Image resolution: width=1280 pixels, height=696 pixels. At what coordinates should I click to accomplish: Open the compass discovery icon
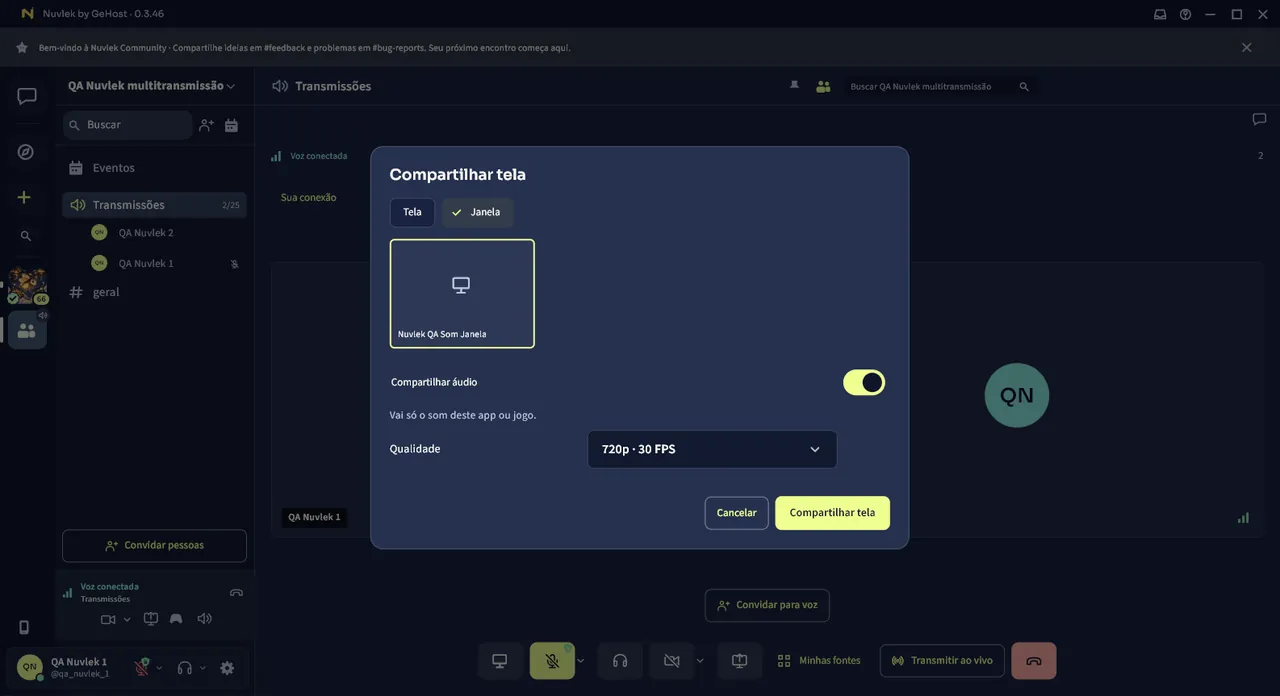coord(26,152)
